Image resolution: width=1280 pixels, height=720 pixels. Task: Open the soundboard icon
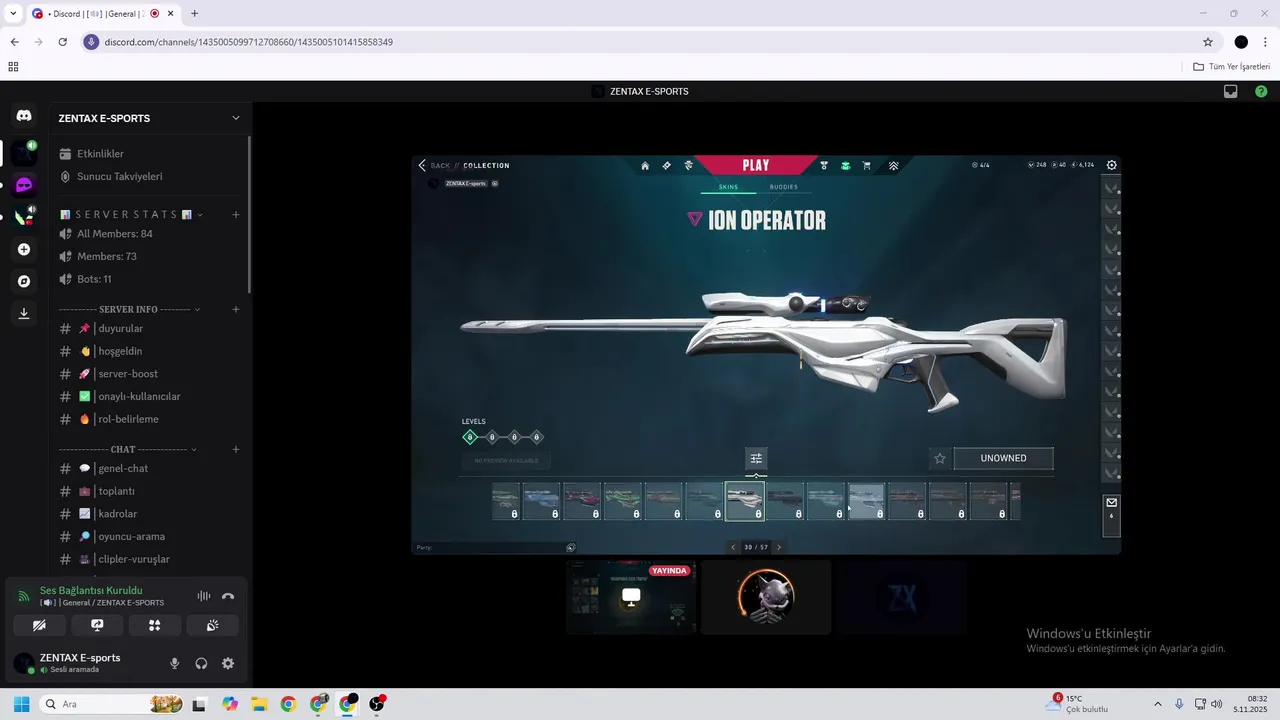tap(213, 625)
